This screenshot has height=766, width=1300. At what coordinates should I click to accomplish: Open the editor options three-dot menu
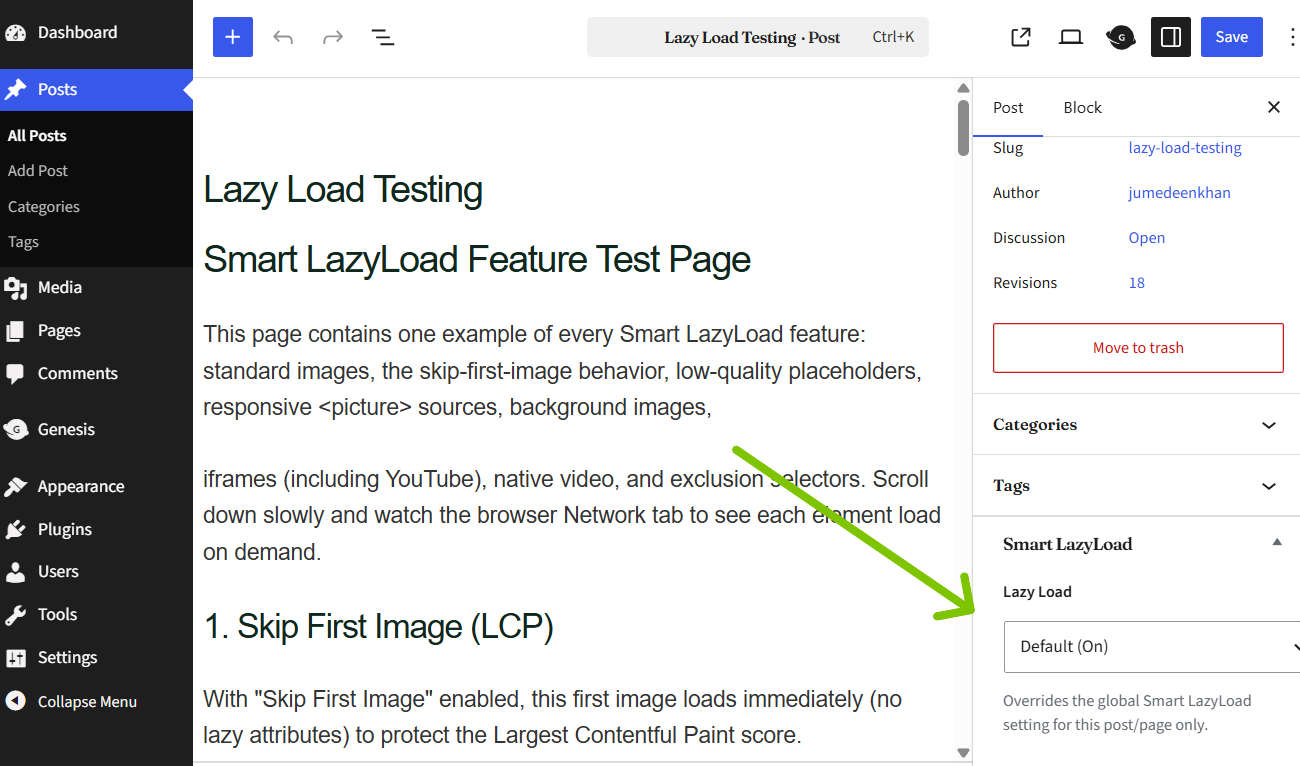1291,37
